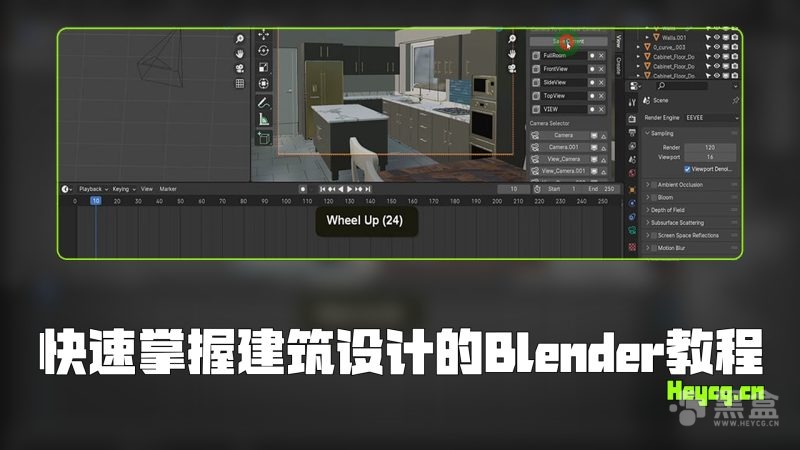The width and height of the screenshot is (800, 450).
Task: Open the View Layer properties tab
Action: pos(632,146)
